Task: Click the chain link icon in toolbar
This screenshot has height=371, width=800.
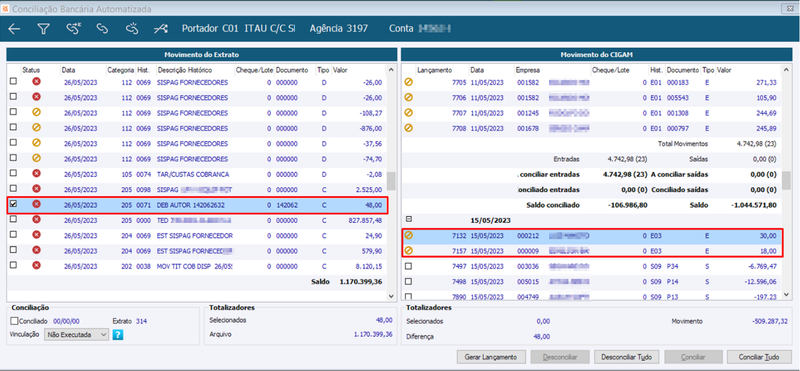Action: point(103,29)
